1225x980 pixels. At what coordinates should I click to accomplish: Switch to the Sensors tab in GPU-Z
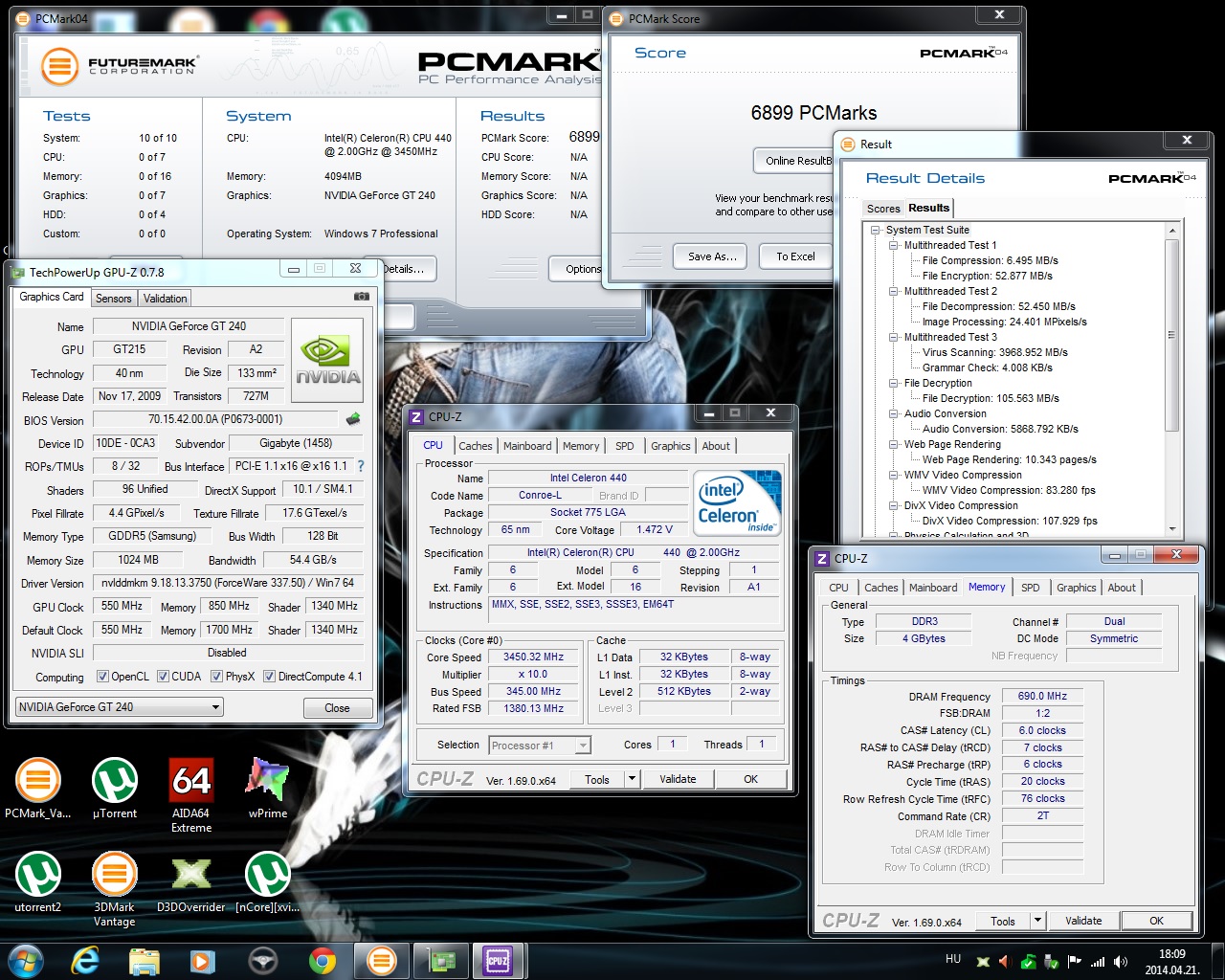click(x=113, y=299)
